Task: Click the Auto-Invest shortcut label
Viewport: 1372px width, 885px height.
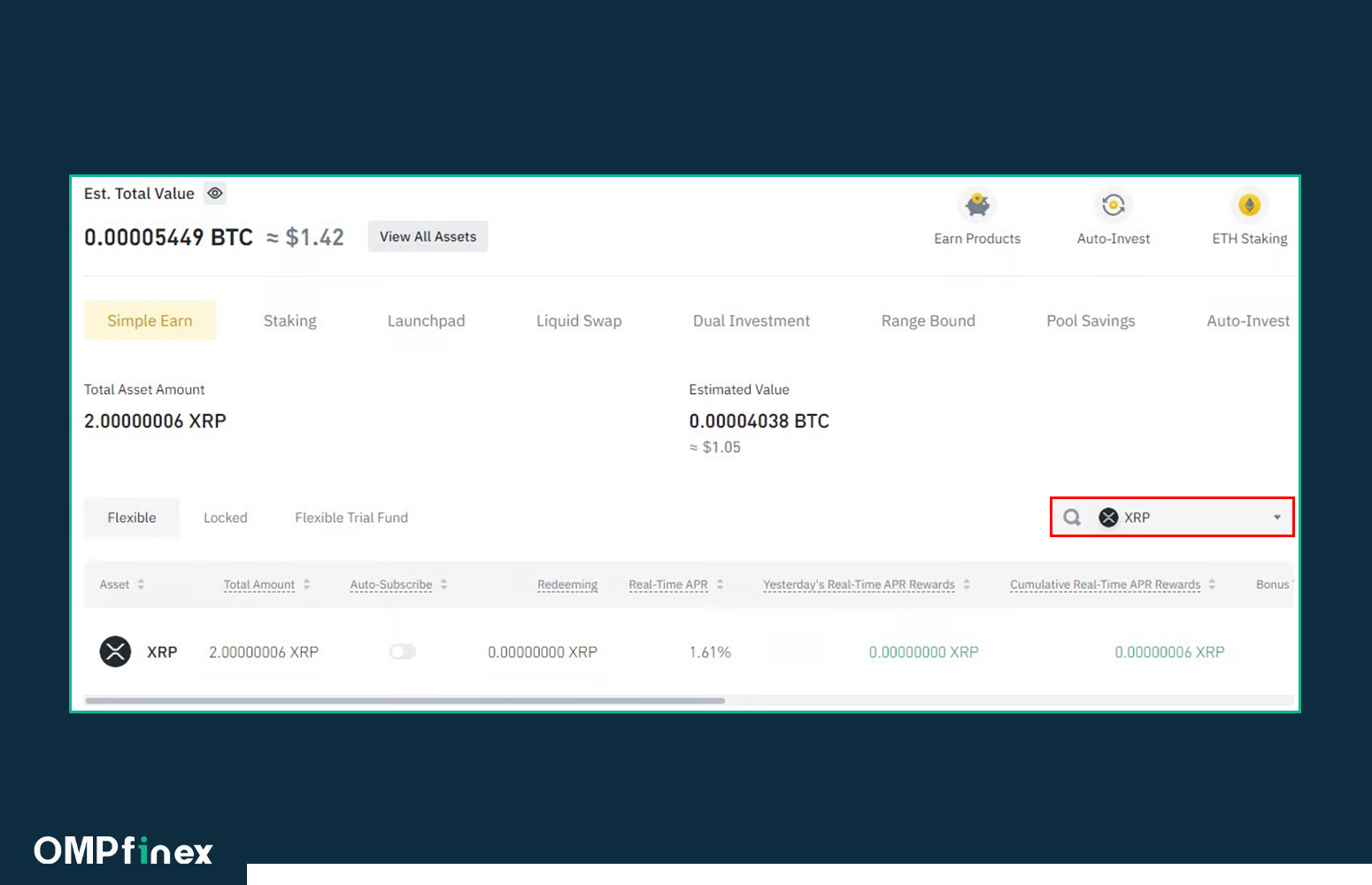Action: point(1114,239)
